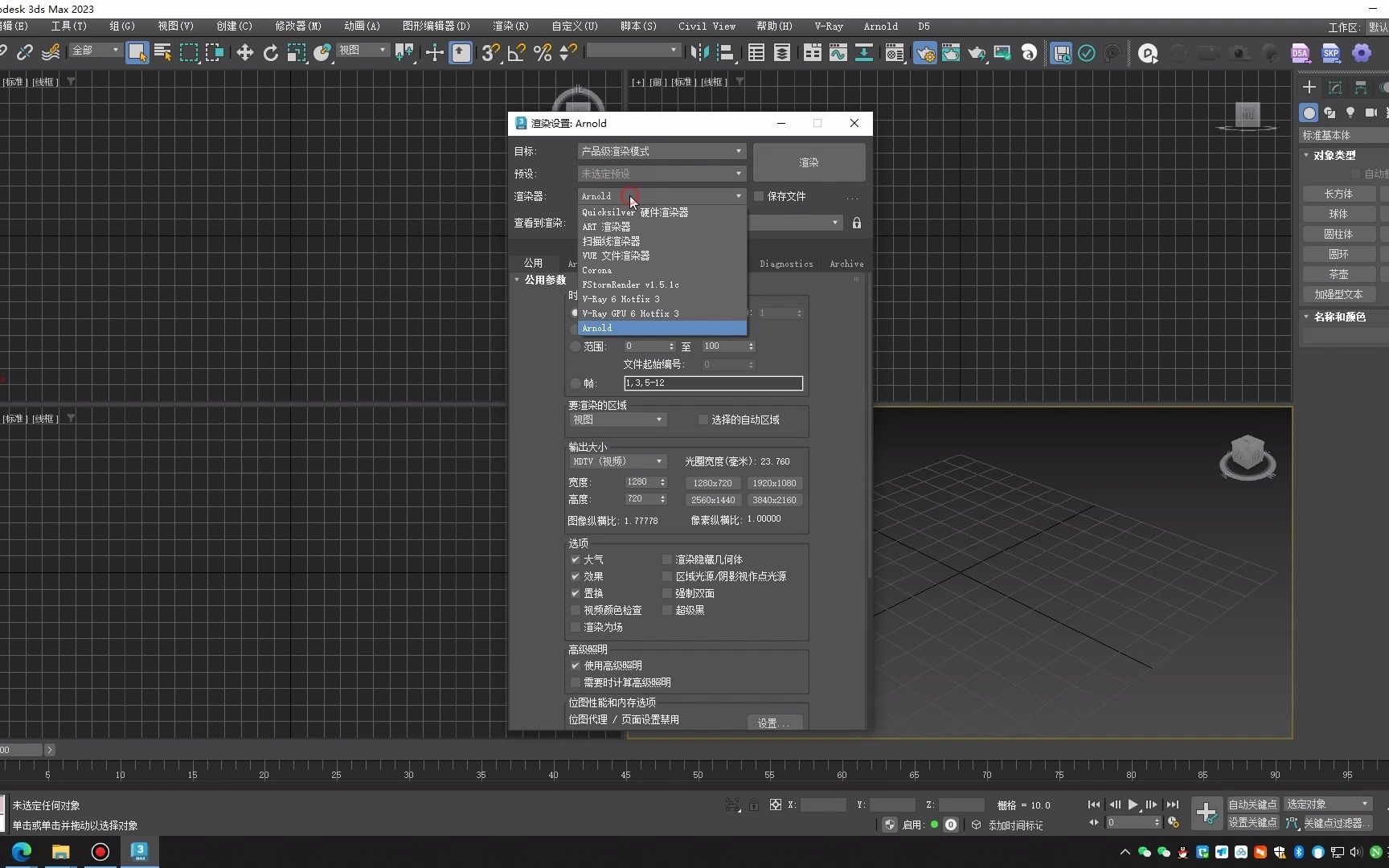Click lock icon beside View to Render
This screenshot has width=1389, height=868.
(857, 223)
